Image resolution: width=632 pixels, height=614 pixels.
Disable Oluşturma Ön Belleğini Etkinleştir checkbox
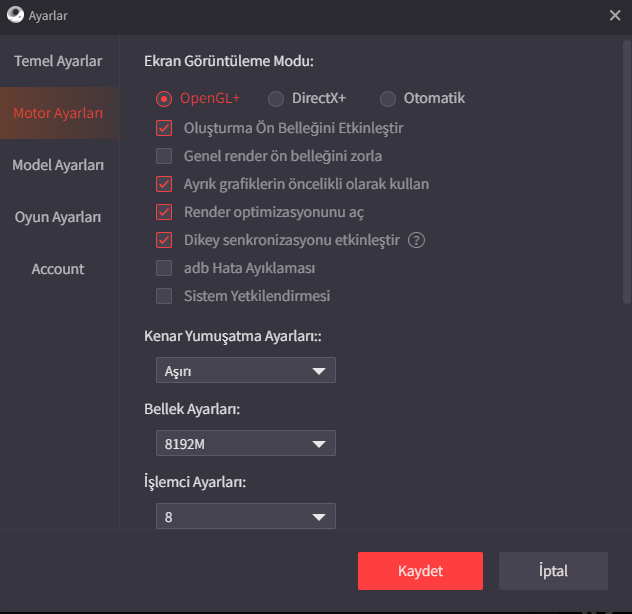[x=165, y=128]
